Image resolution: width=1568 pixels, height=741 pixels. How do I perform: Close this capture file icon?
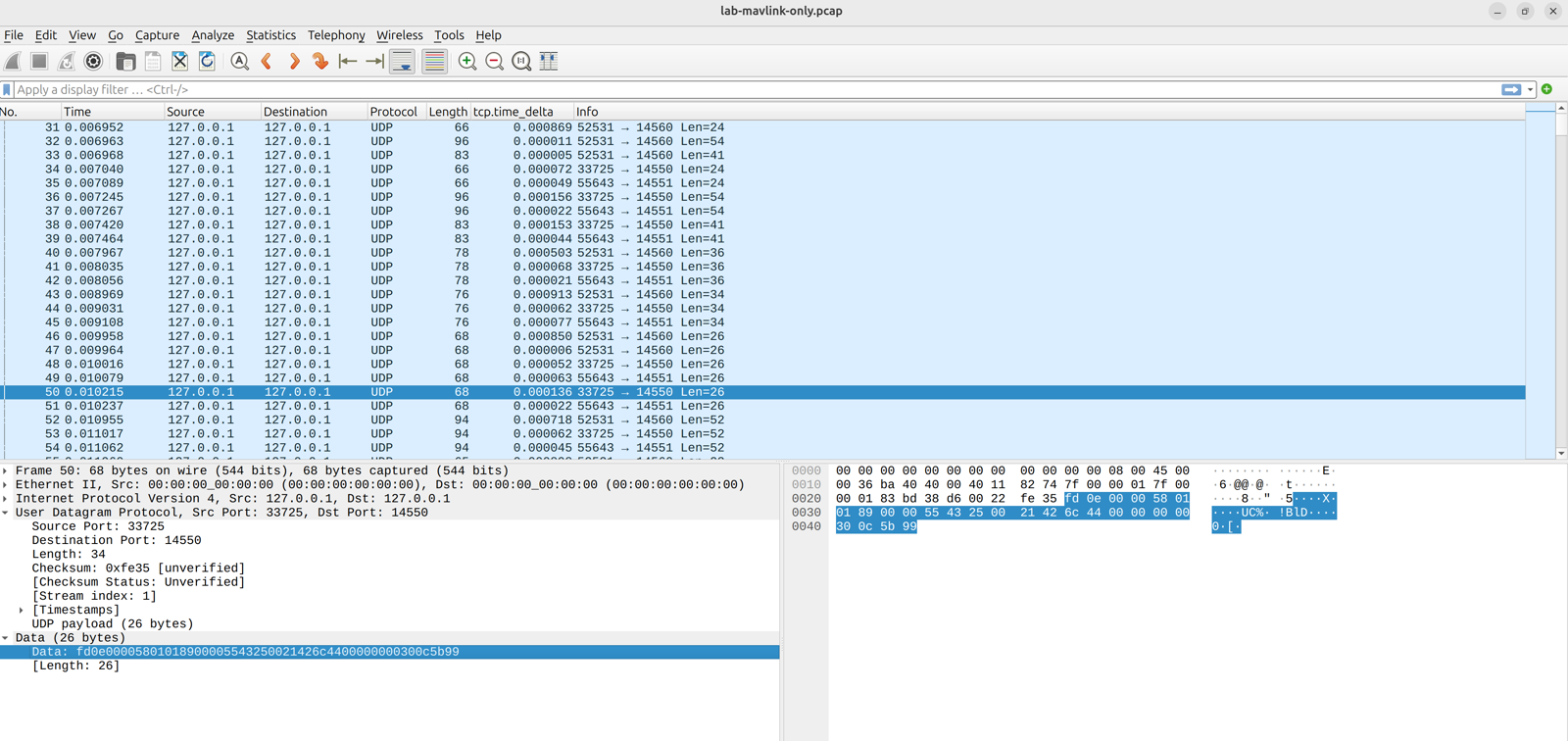tap(180, 61)
